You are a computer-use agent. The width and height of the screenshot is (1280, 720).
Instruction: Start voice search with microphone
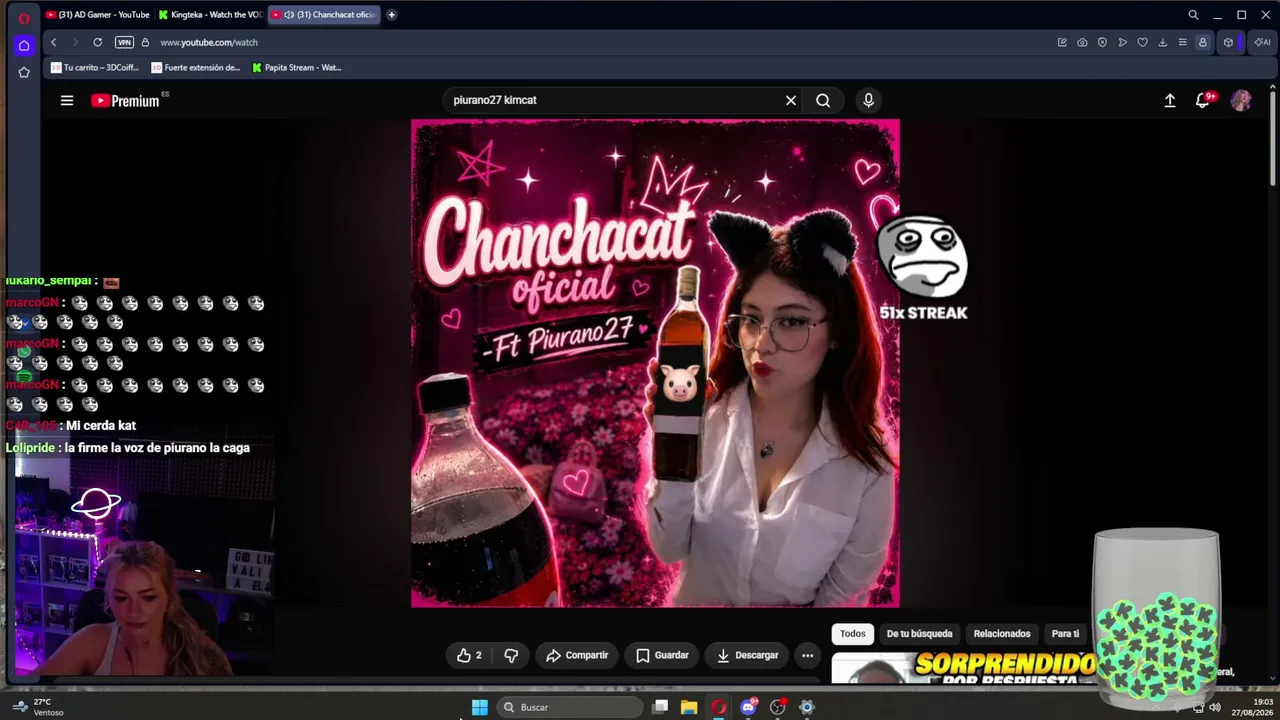tap(868, 100)
